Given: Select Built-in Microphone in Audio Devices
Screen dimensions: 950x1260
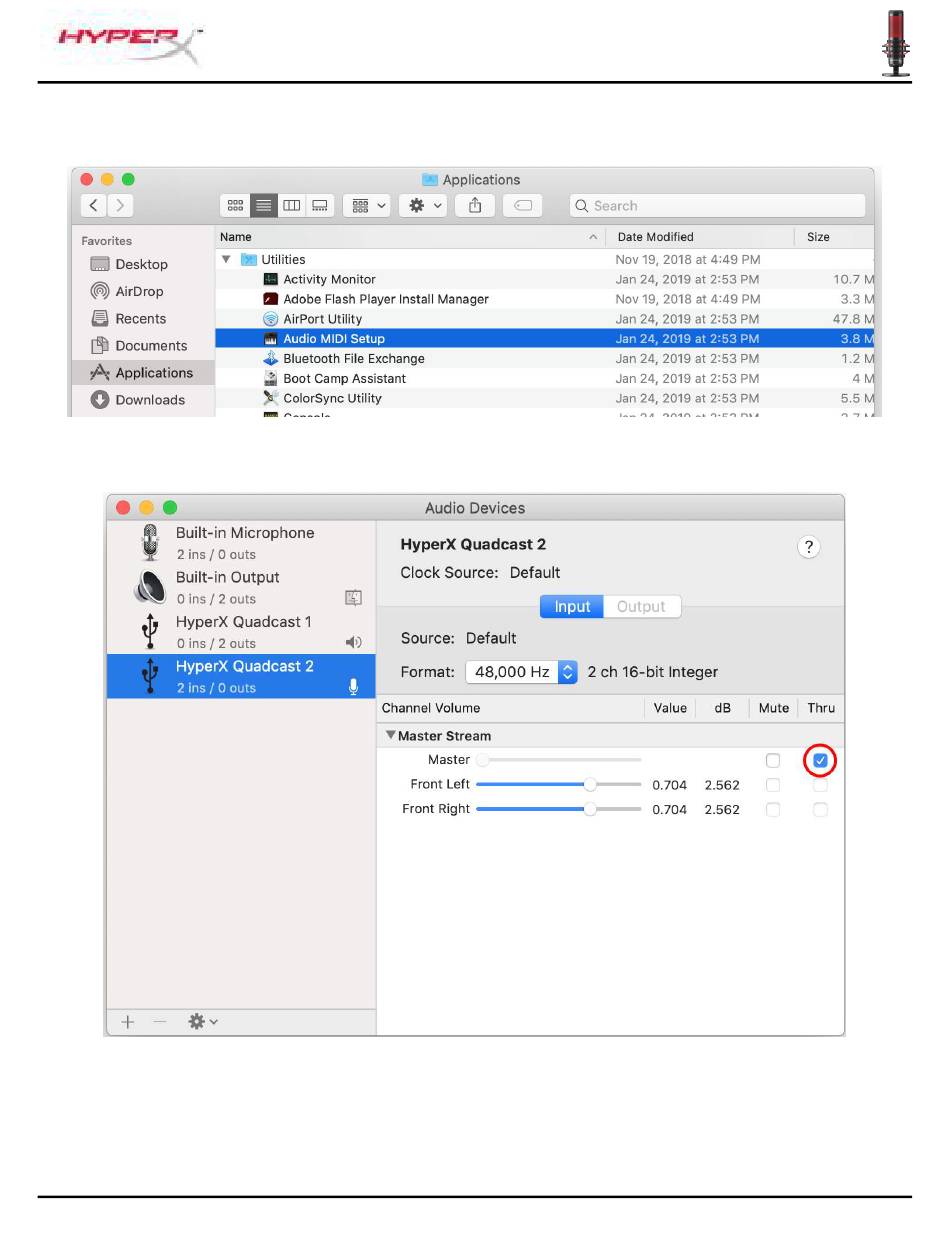Looking at the screenshot, I should 241,543.
